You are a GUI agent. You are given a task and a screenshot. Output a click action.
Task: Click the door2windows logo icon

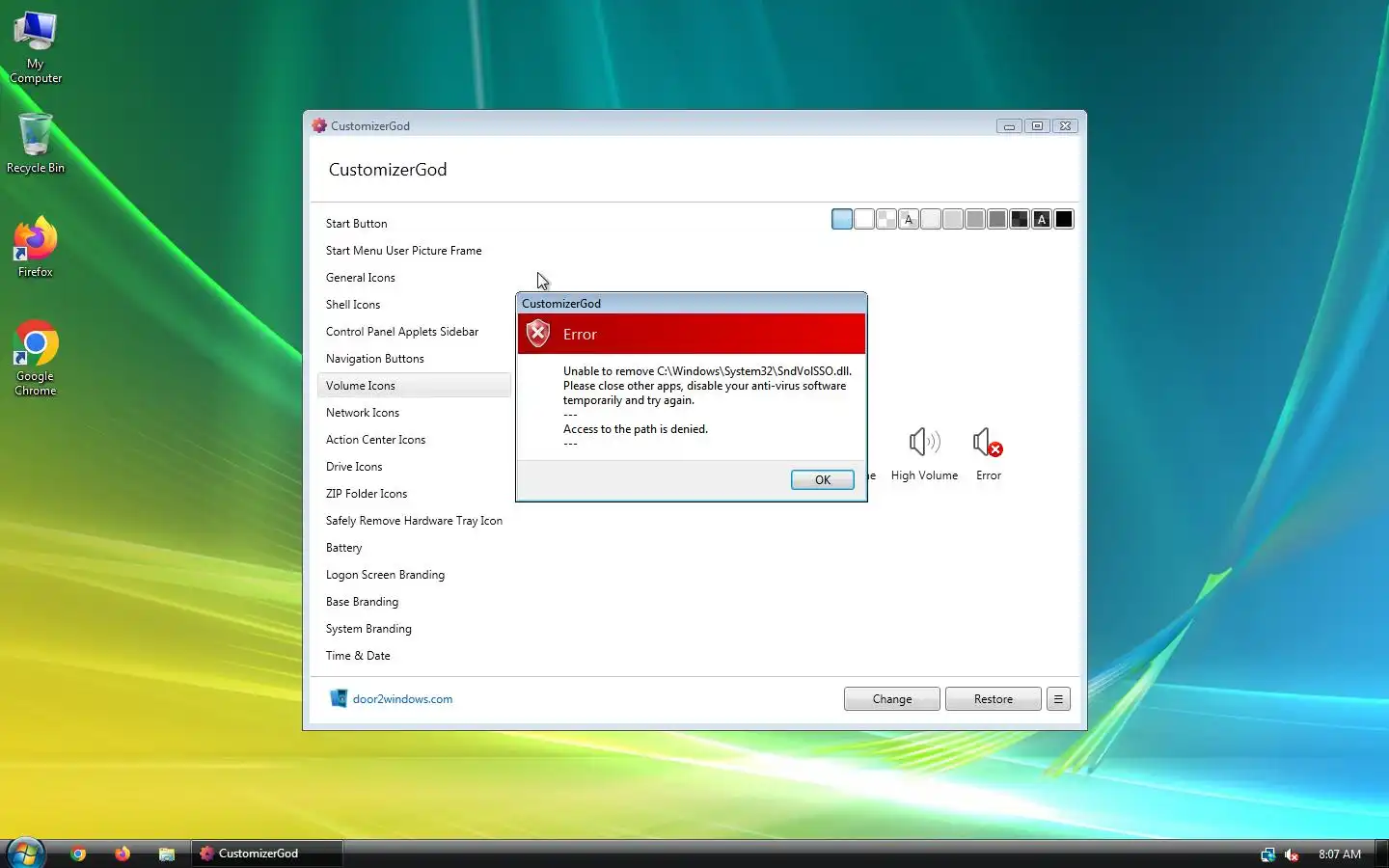click(x=339, y=698)
